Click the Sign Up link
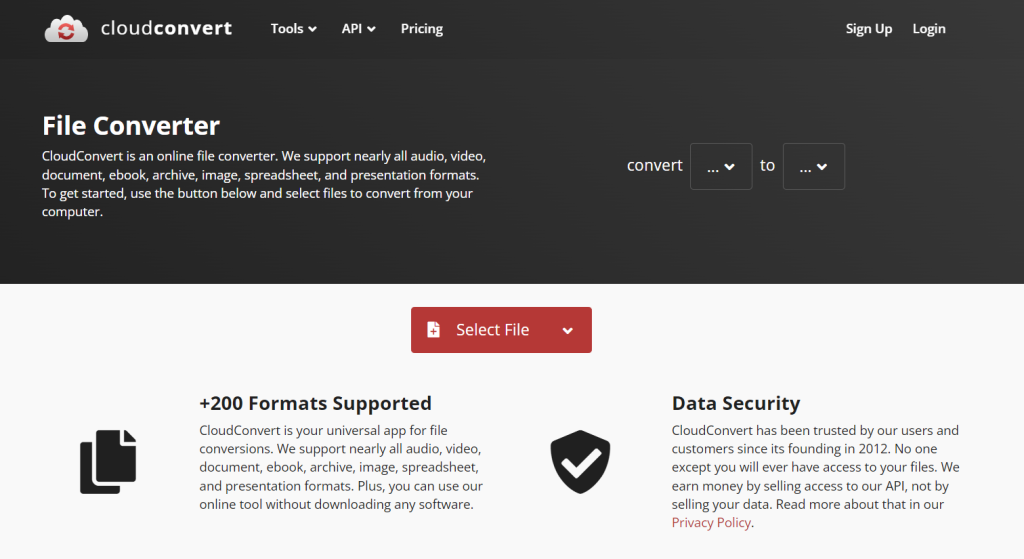 (868, 29)
